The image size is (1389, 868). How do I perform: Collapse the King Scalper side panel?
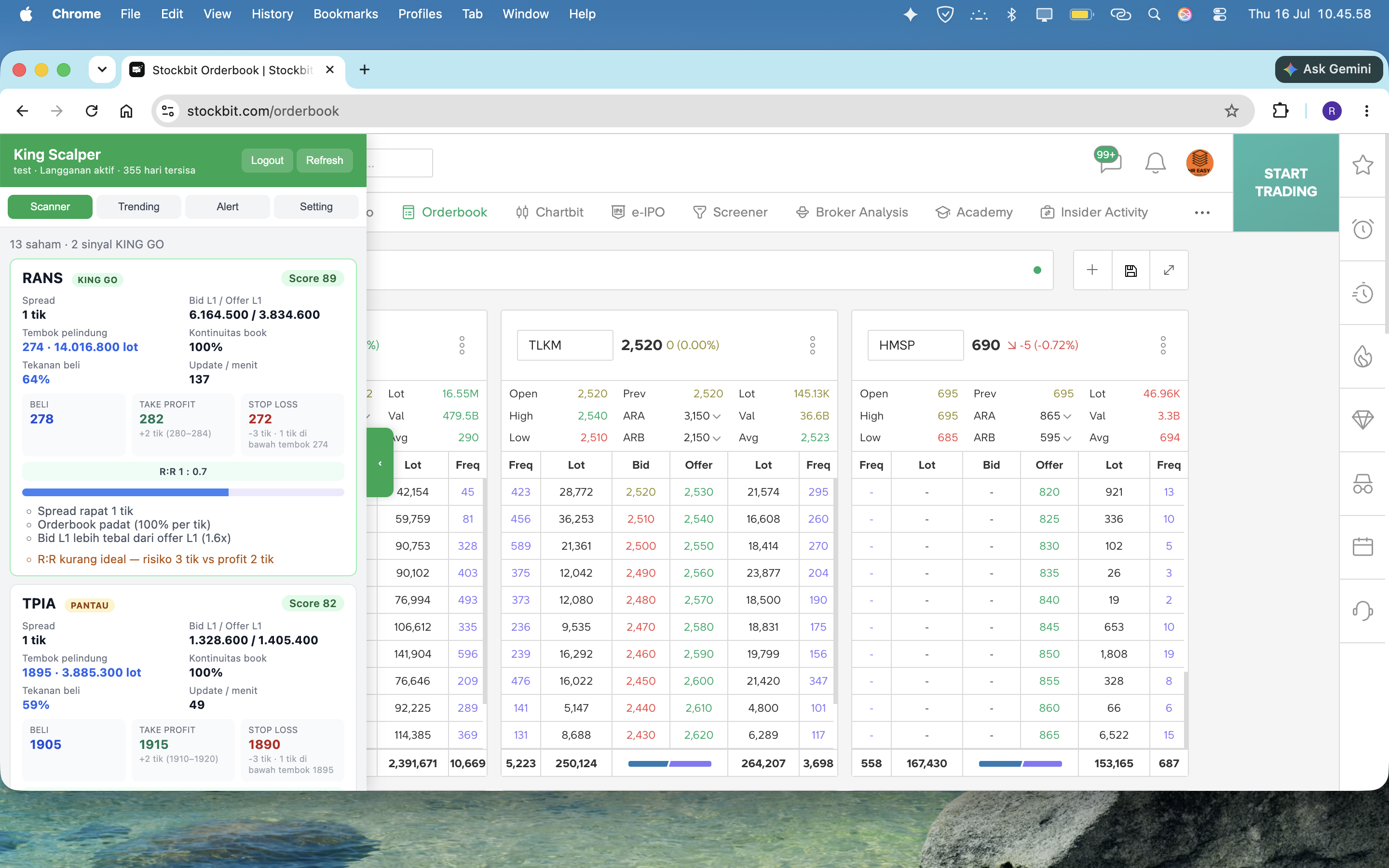pyautogui.click(x=380, y=463)
